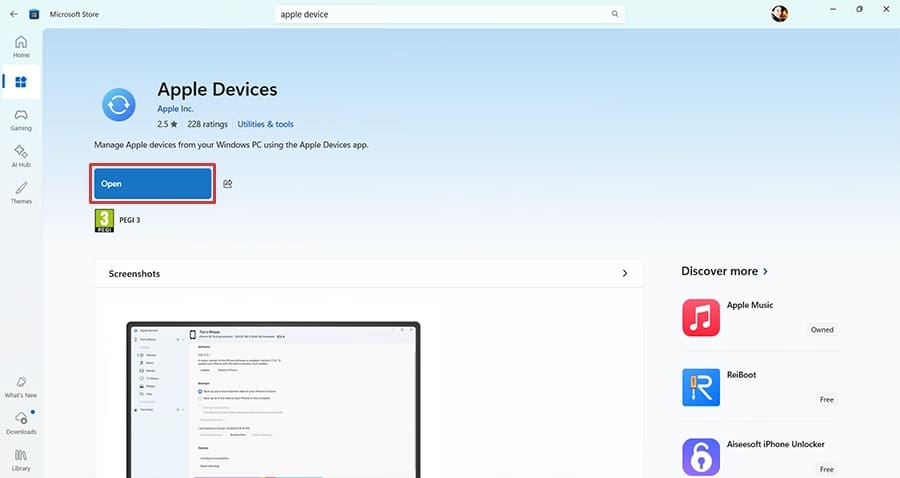Open the Gaming section

click(x=21, y=120)
